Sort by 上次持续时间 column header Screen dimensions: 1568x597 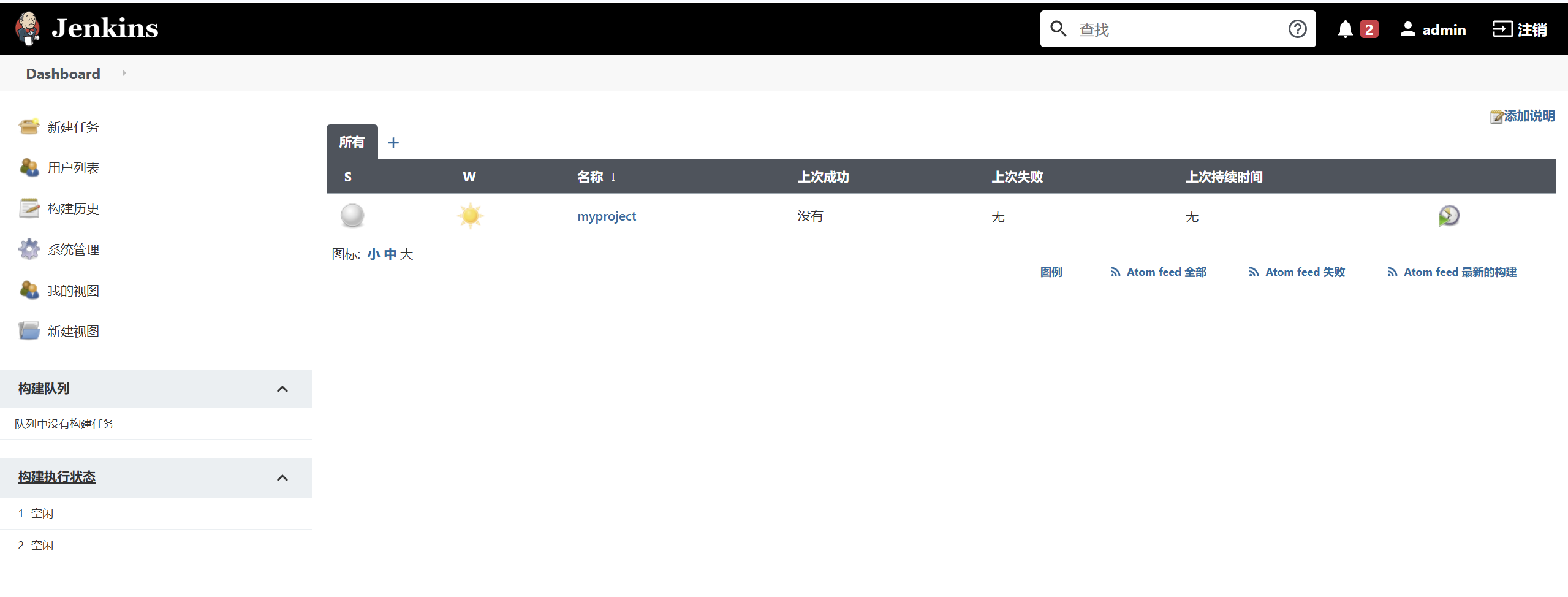pyautogui.click(x=1224, y=177)
